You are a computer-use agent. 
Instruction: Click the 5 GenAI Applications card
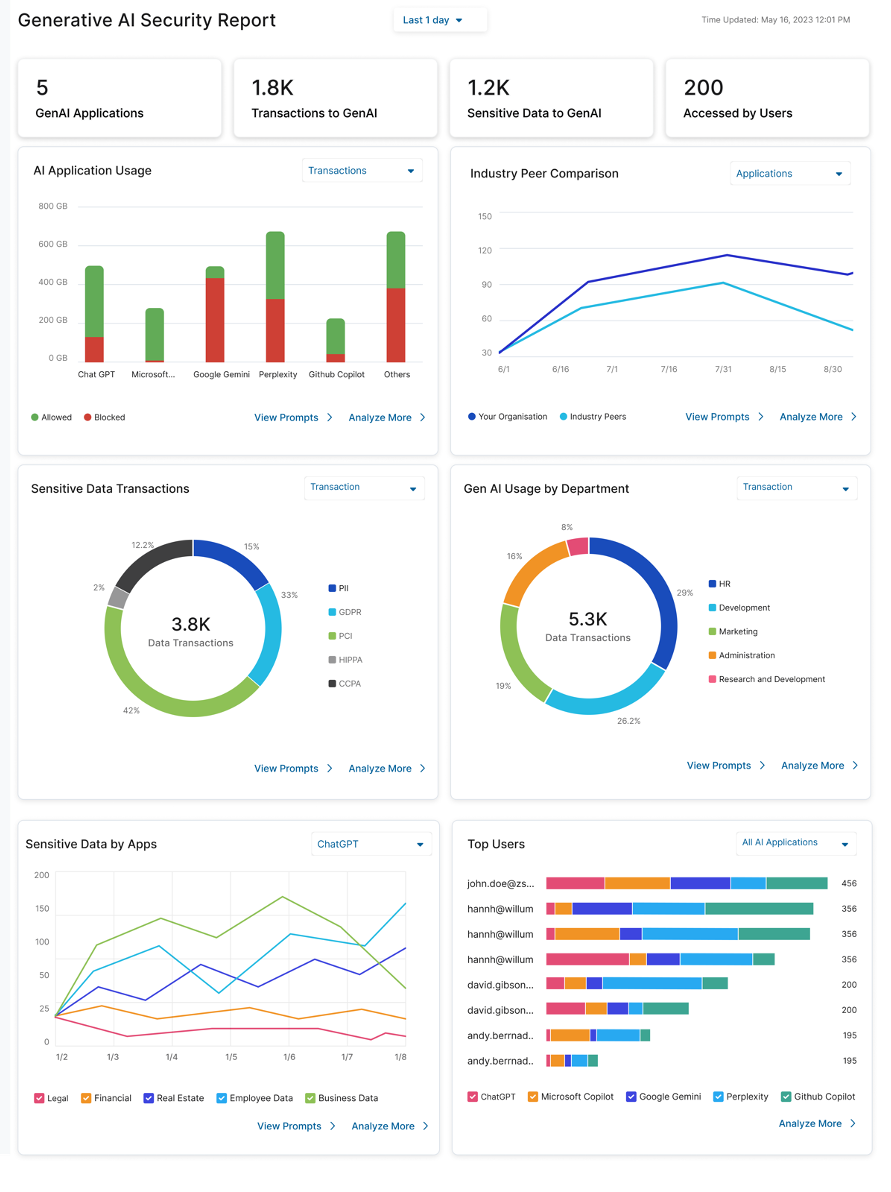pyautogui.click(x=119, y=98)
